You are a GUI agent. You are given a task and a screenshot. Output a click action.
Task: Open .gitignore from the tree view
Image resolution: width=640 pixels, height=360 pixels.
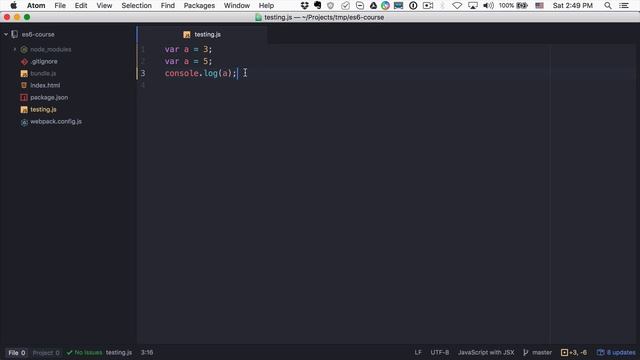44,62
